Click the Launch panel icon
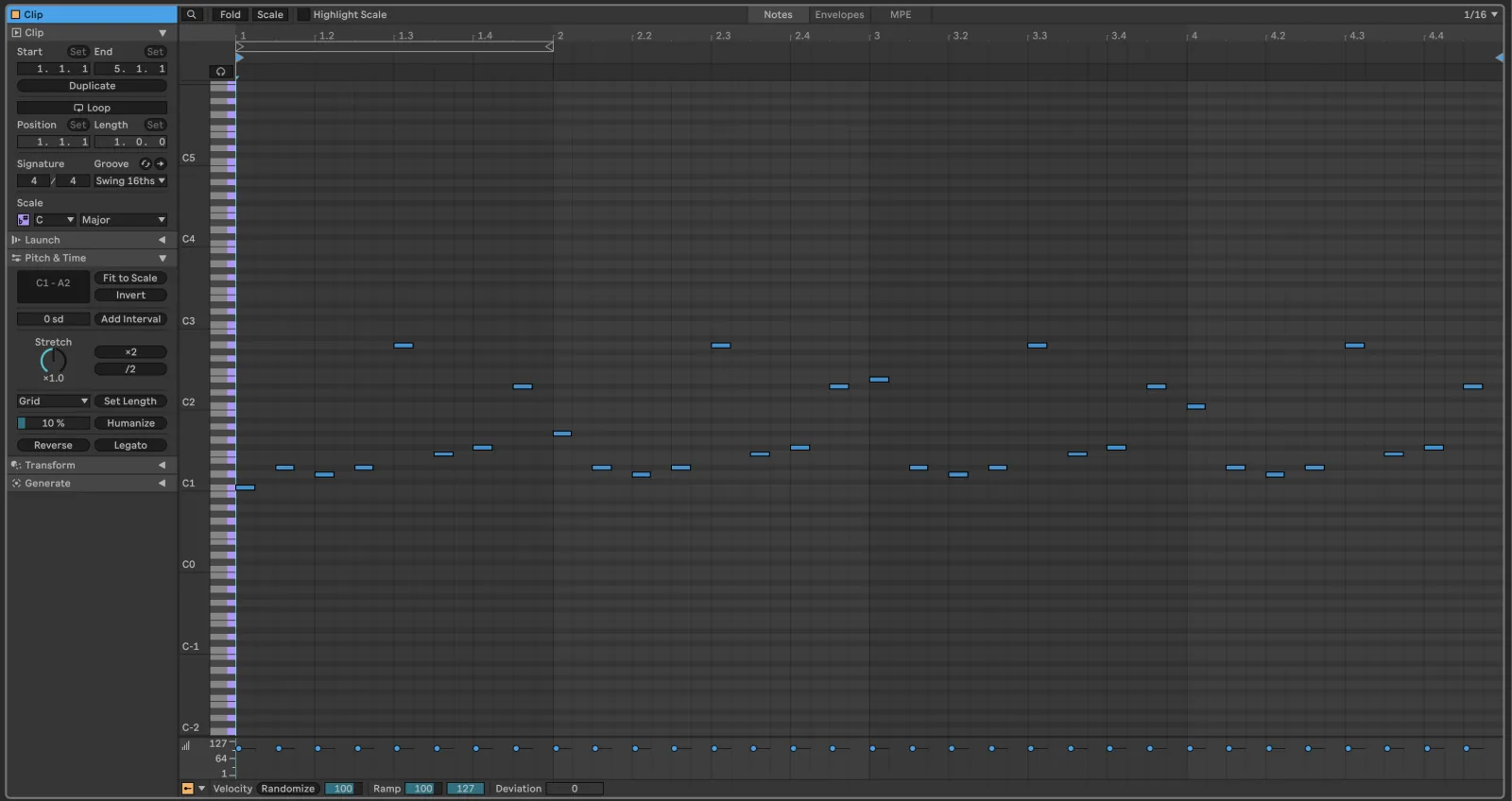 [16, 240]
